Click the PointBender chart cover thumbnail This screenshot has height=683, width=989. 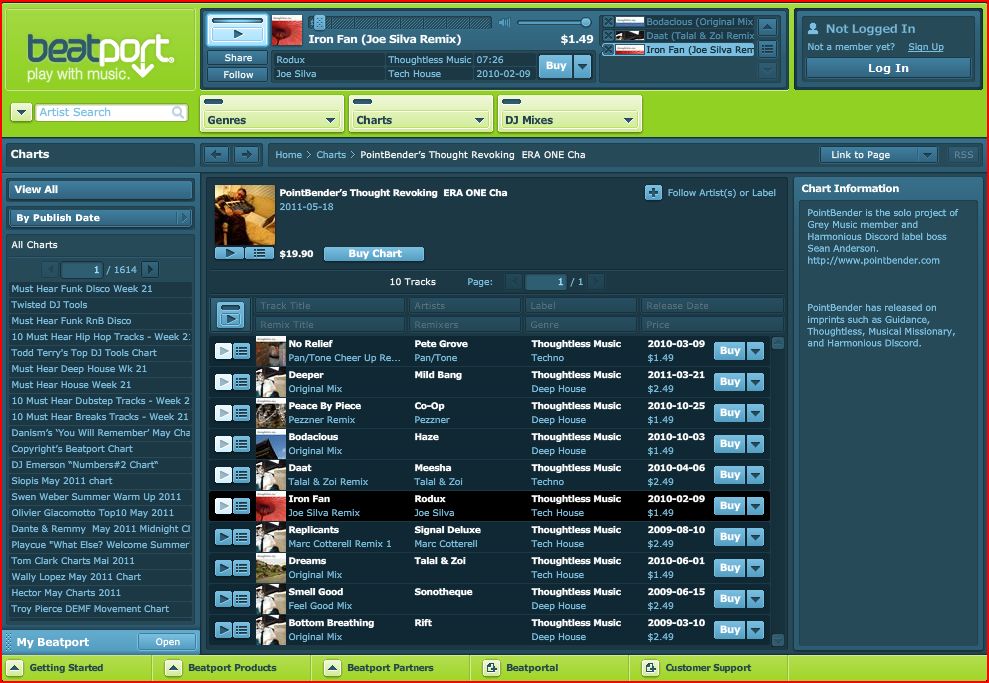tap(245, 215)
